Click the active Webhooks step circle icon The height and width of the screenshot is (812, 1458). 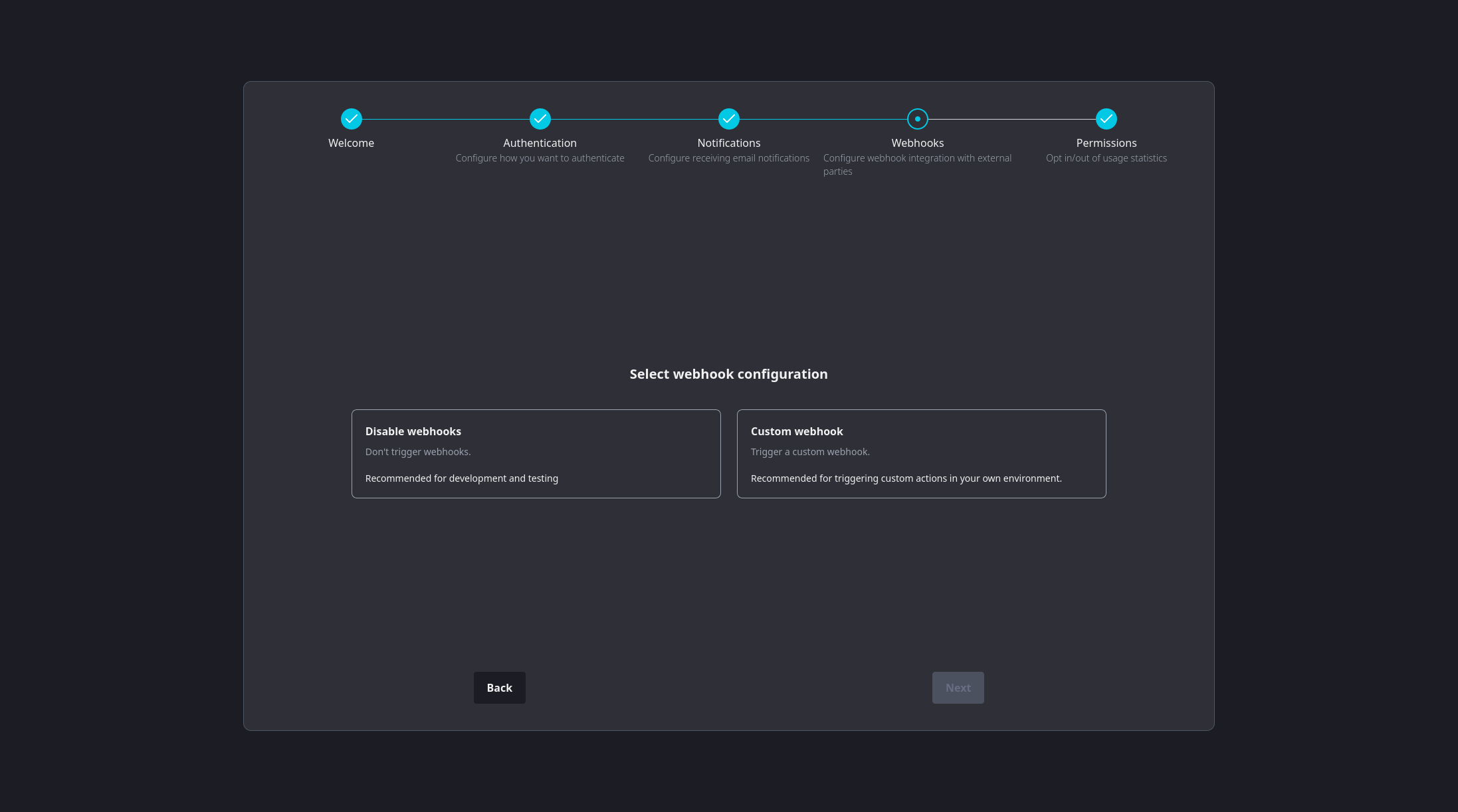click(917, 119)
